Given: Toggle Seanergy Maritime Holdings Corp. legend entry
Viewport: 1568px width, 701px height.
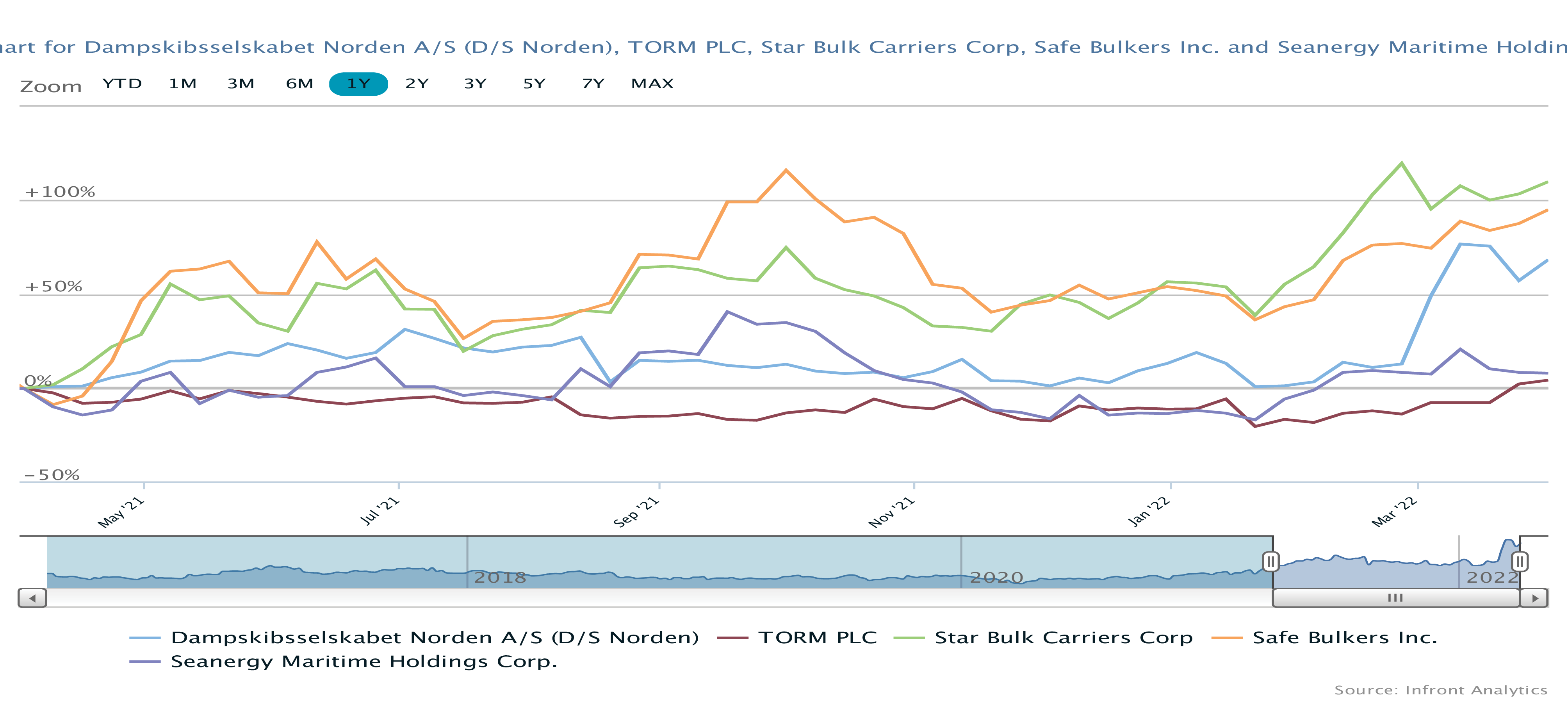Looking at the screenshot, I should pos(363,662).
